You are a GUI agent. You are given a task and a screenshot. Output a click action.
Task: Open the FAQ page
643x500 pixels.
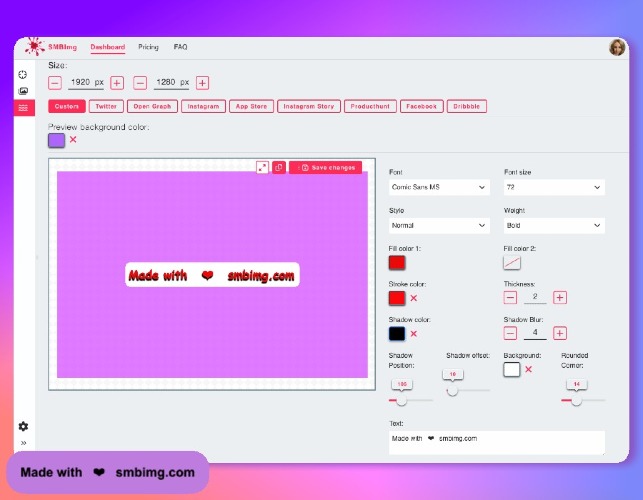(180, 47)
